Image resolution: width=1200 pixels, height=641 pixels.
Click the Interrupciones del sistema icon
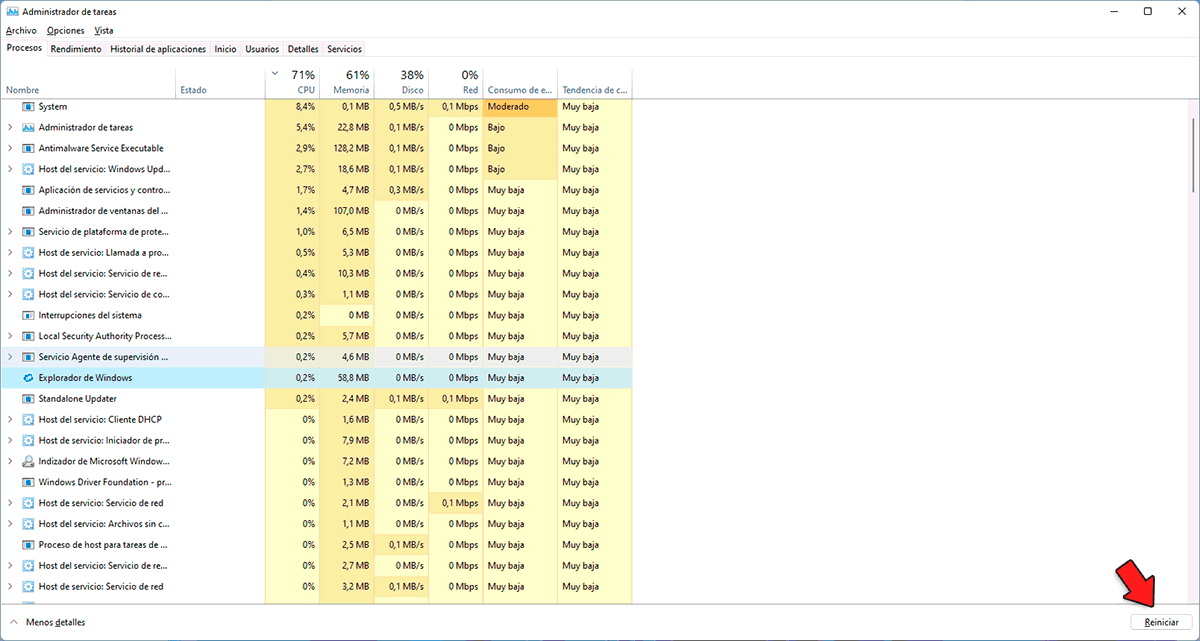point(28,315)
